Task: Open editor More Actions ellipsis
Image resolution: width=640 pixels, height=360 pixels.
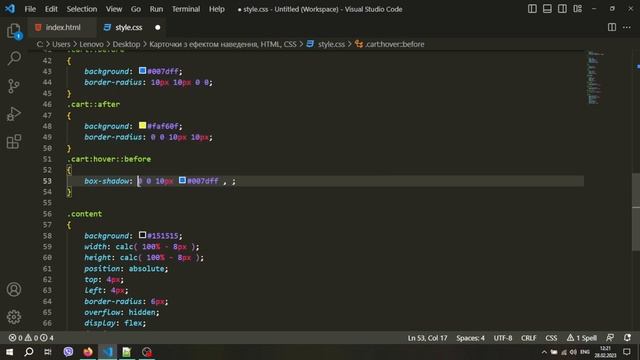Action: (627, 27)
